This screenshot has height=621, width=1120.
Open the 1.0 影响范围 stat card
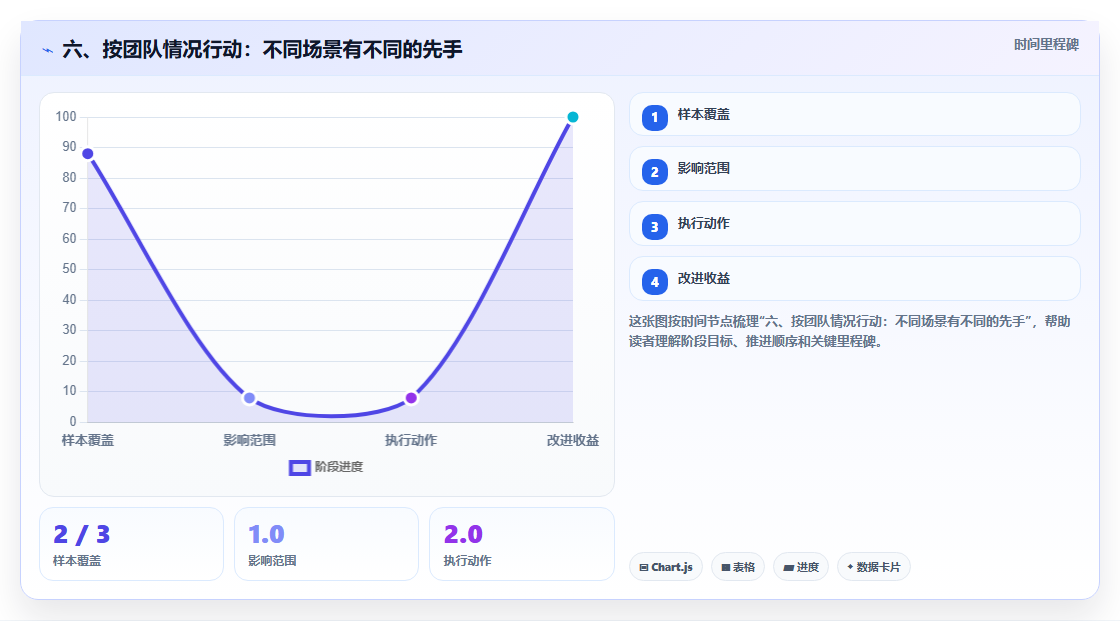point(326,544)
